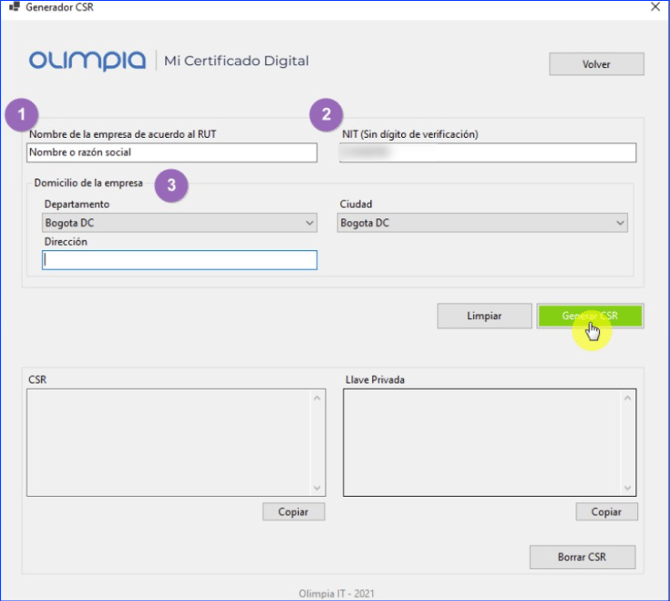Click the purple step 1 badge
The image size is (670, 601).
click(22, 114)
